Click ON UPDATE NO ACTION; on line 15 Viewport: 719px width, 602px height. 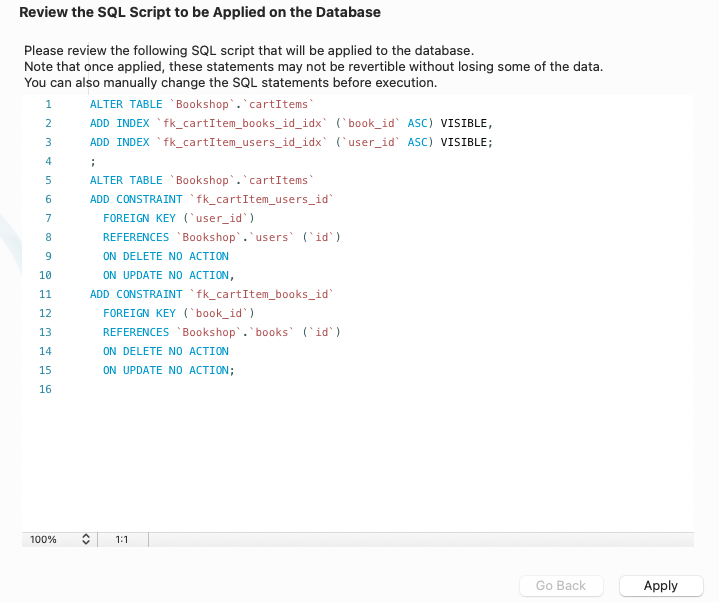169,370
